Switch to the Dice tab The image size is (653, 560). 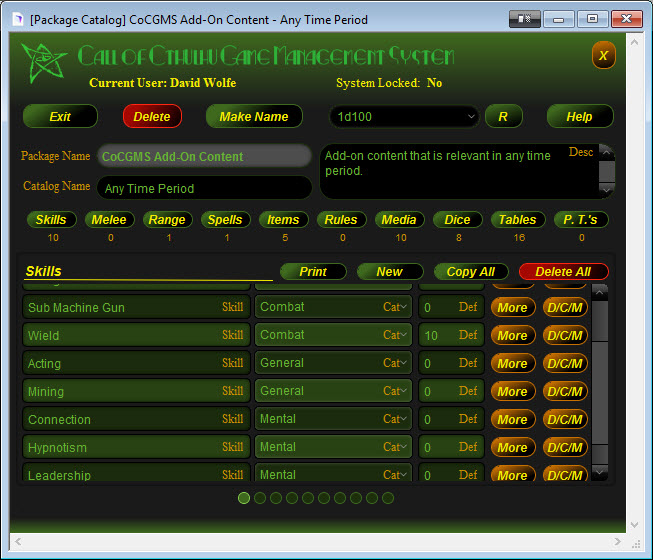pyautogui.click(x=457, y=219)
